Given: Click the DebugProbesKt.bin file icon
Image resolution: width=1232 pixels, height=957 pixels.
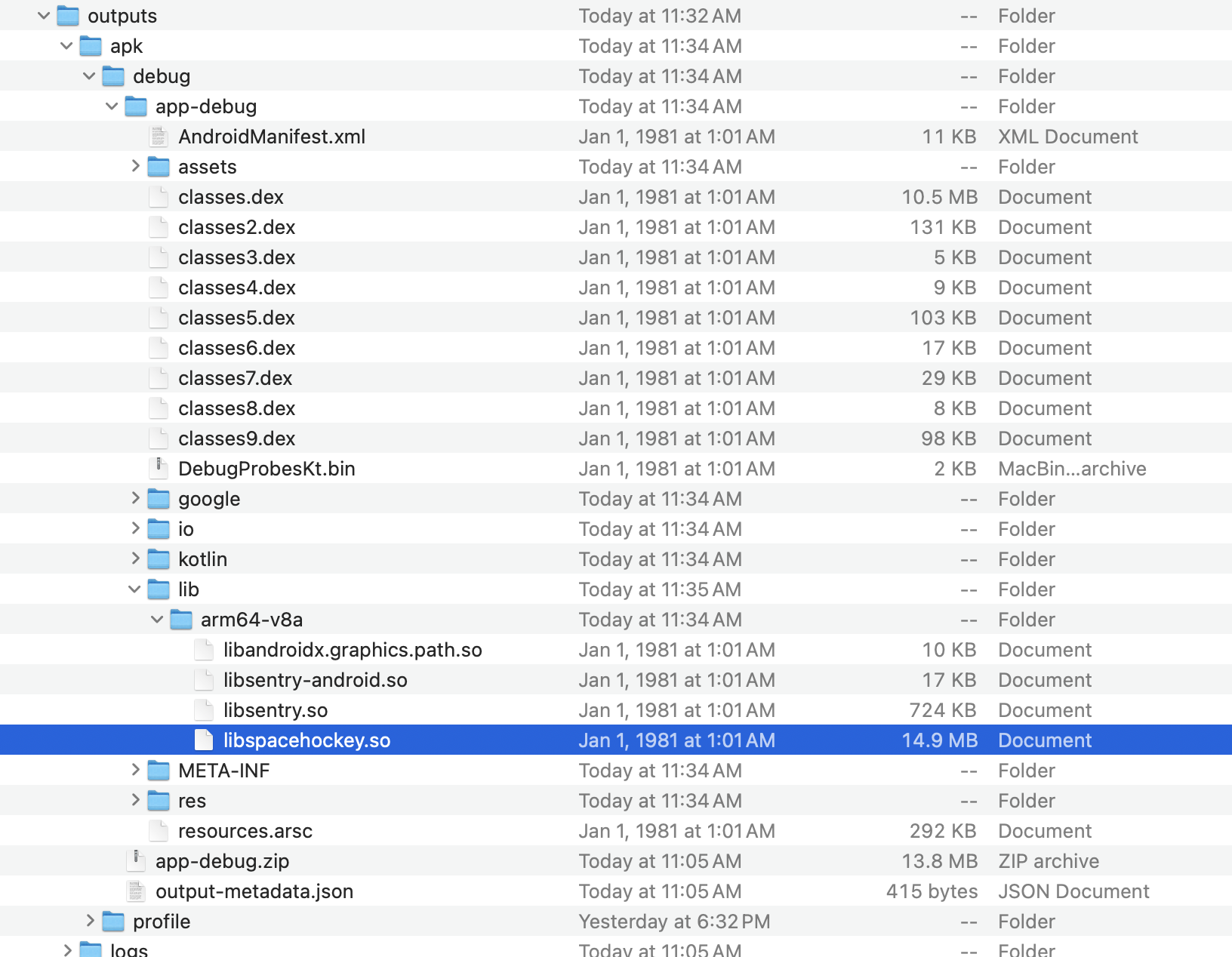Looking at the screenshot, I should 159,469.
